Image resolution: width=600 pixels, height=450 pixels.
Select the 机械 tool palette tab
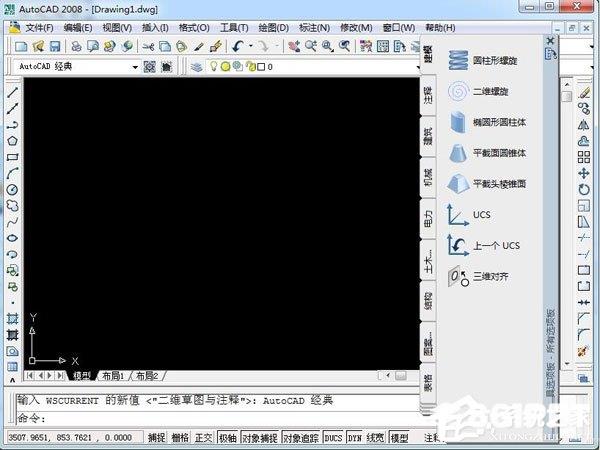(x=428, y=177)
